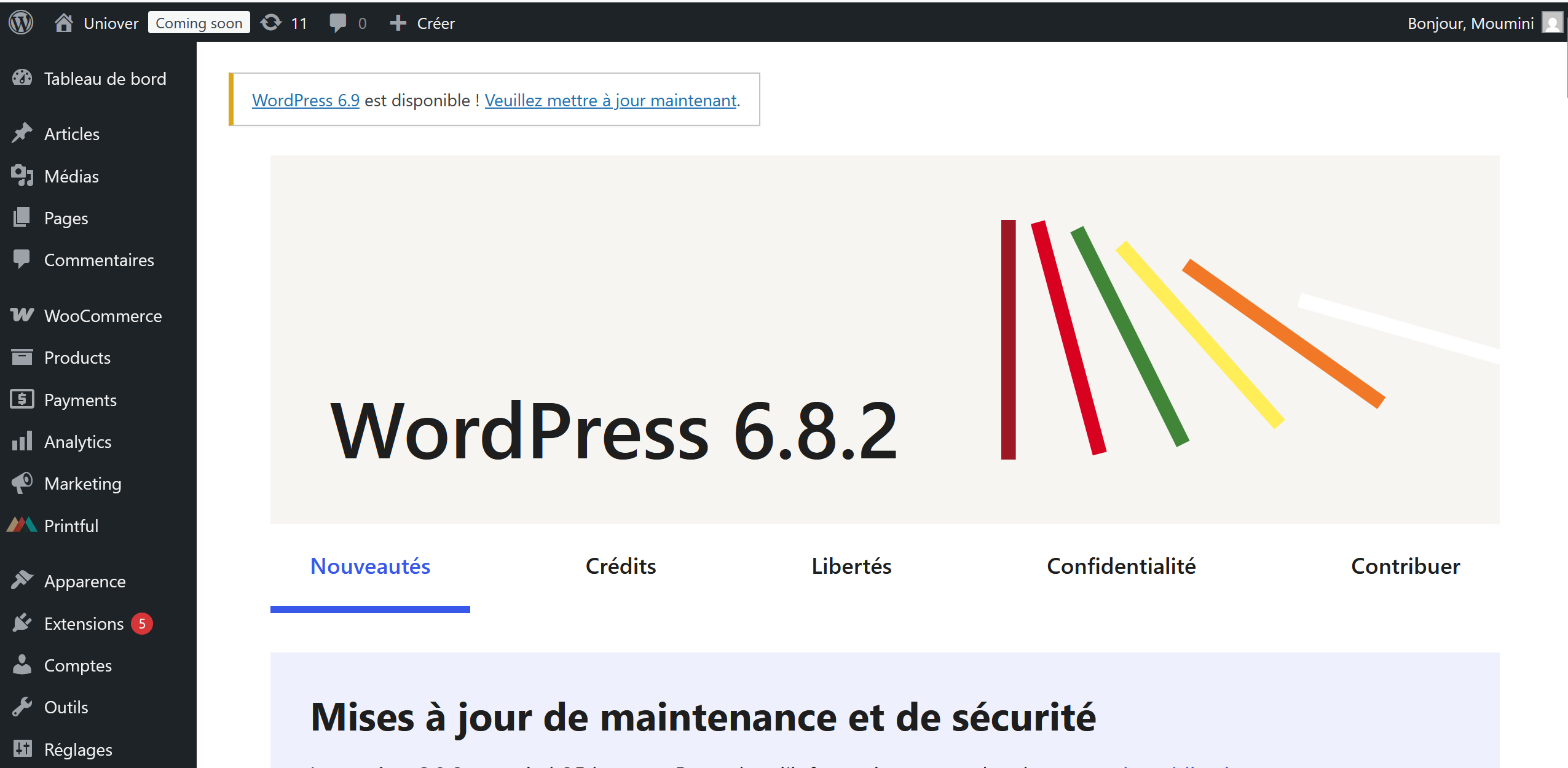Select the Apparence brush icon

coord(22,580)
